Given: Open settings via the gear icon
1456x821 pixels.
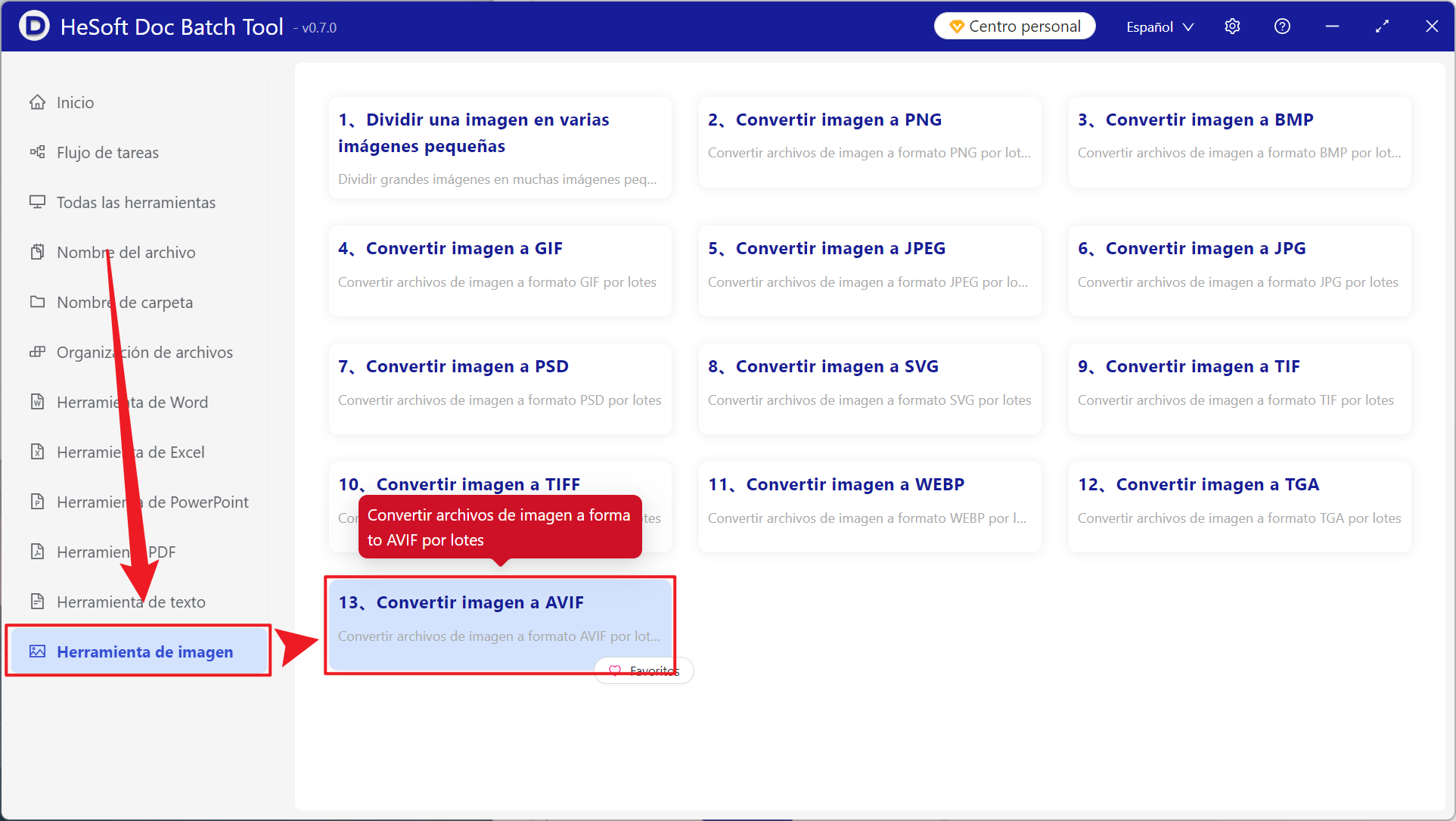Looking at the screenshot, I should (1232, 26).
